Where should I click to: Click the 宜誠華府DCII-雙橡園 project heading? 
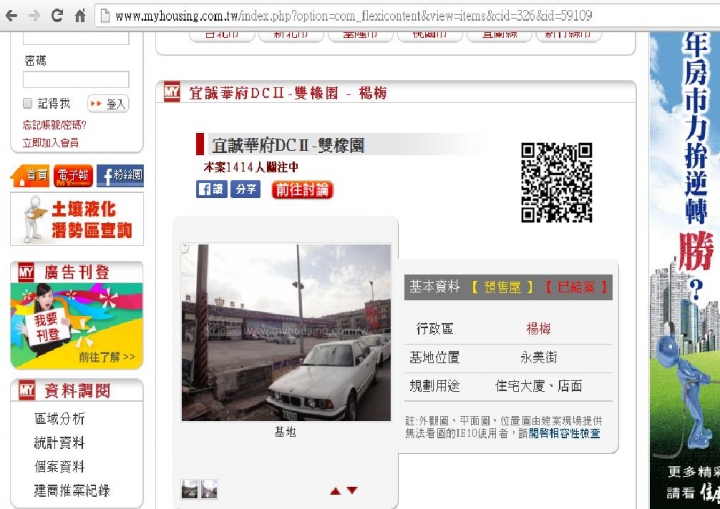coord(288,146)
